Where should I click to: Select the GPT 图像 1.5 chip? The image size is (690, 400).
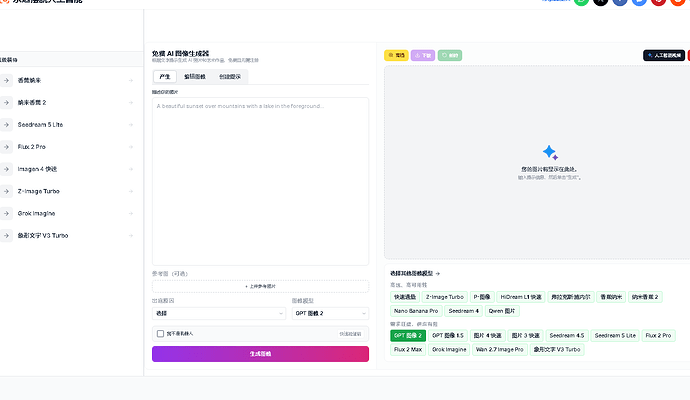click(448, 336)
